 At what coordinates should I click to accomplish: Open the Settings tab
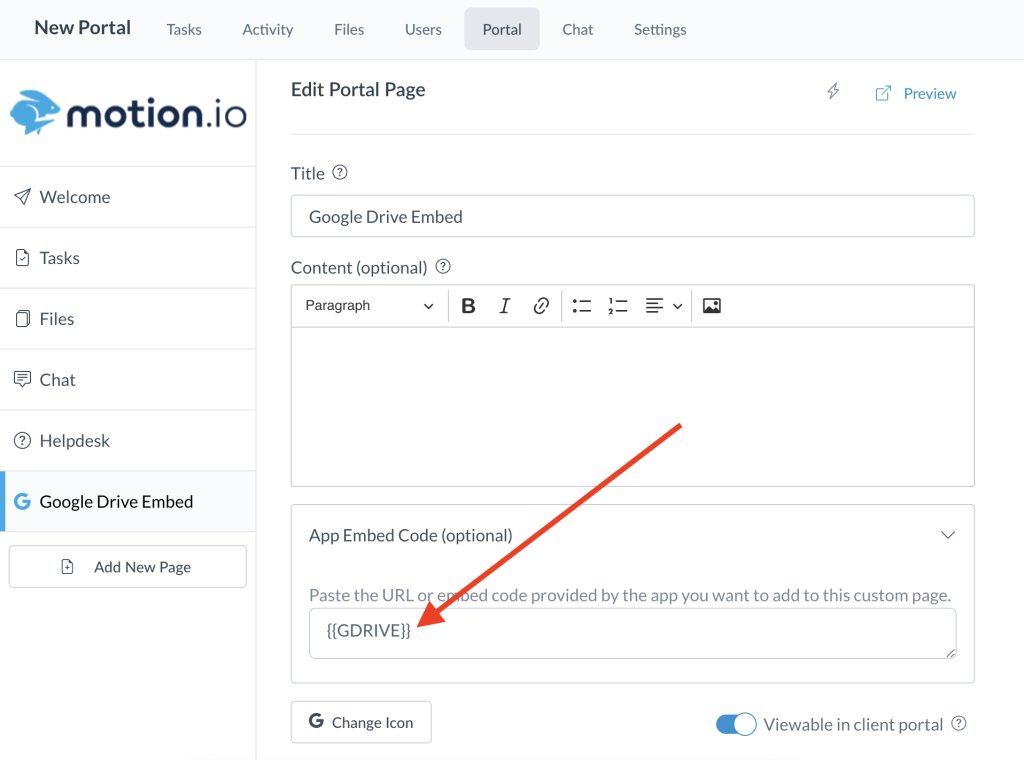point(660,29)
